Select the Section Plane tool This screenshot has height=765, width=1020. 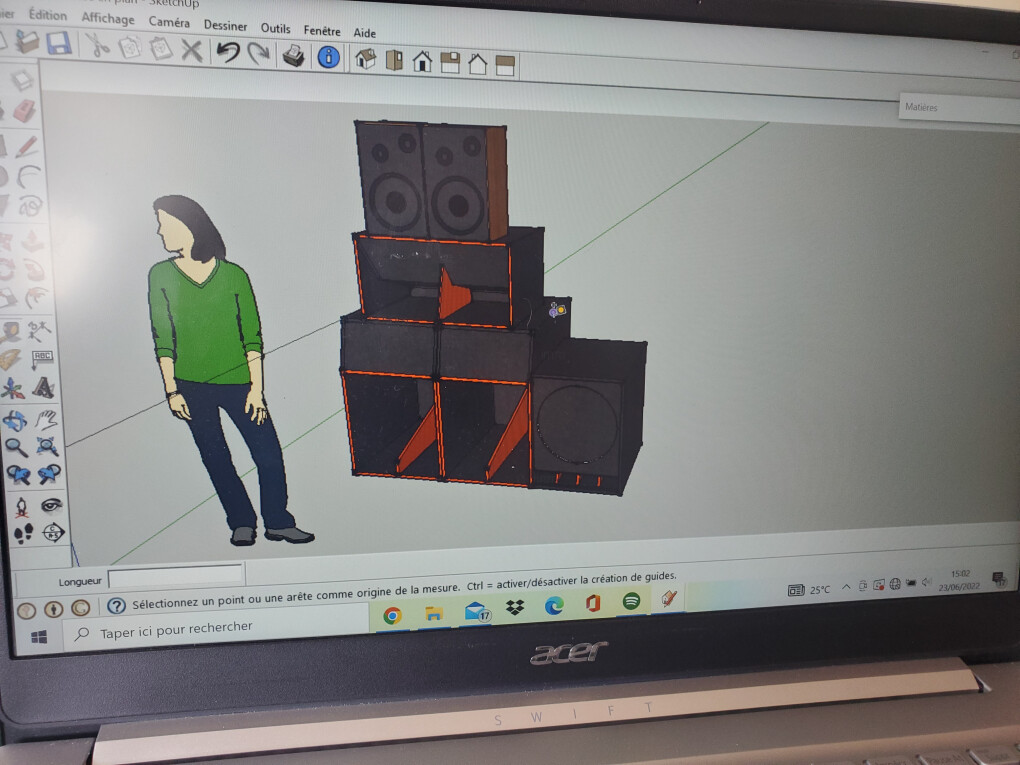(x=53, y=533)
